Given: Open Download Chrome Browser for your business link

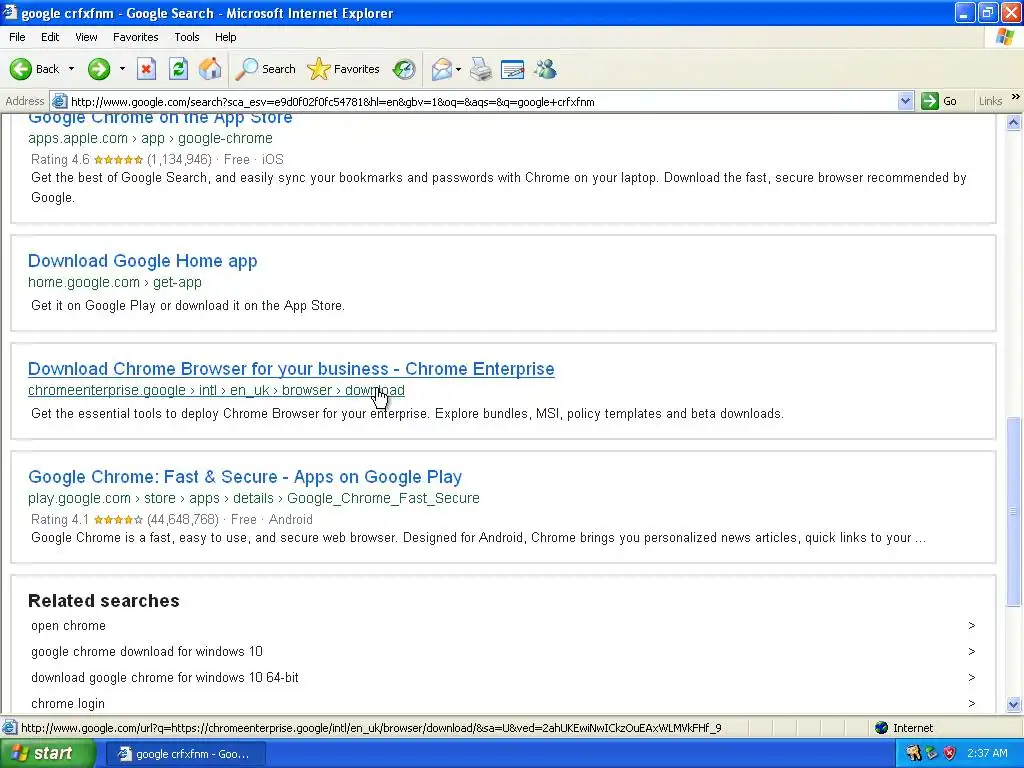Looking at the screenshot, I should coord(291,368).
